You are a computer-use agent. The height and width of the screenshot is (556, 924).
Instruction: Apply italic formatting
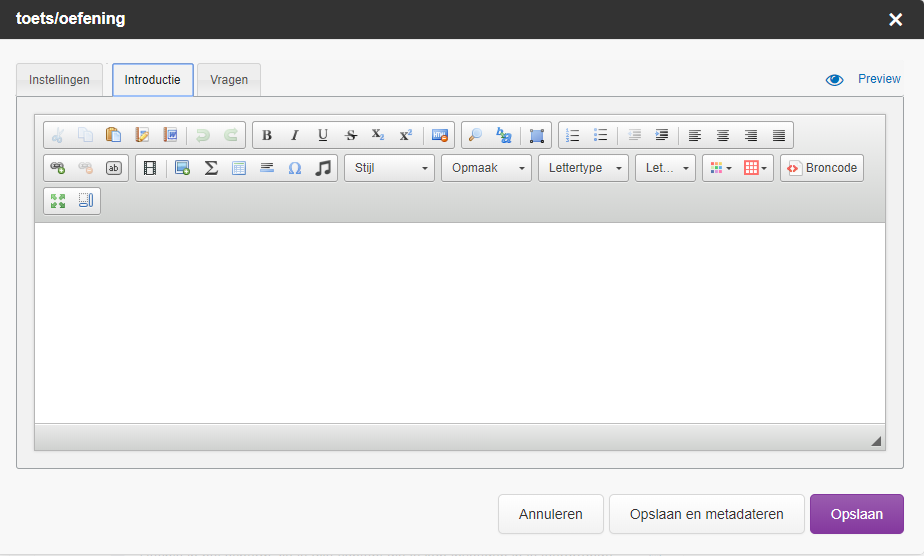[295, 136]
